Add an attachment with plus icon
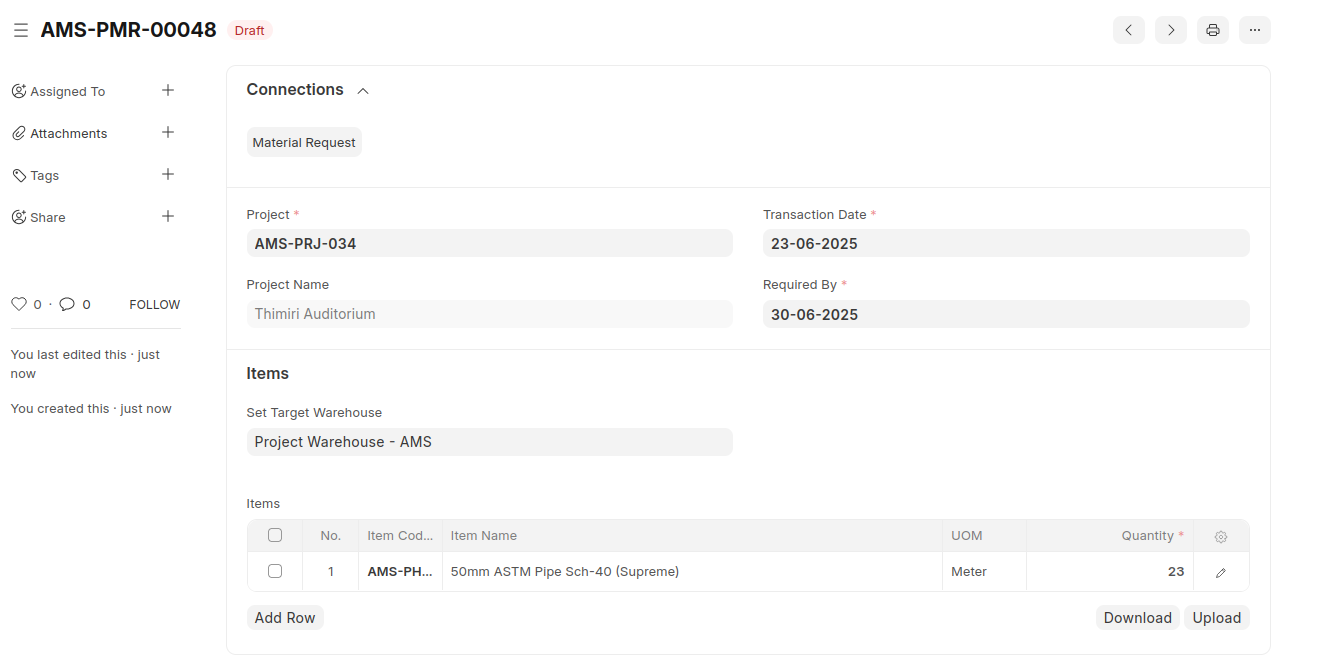The width and height of the screenshot is (1327, 672). 168,133
